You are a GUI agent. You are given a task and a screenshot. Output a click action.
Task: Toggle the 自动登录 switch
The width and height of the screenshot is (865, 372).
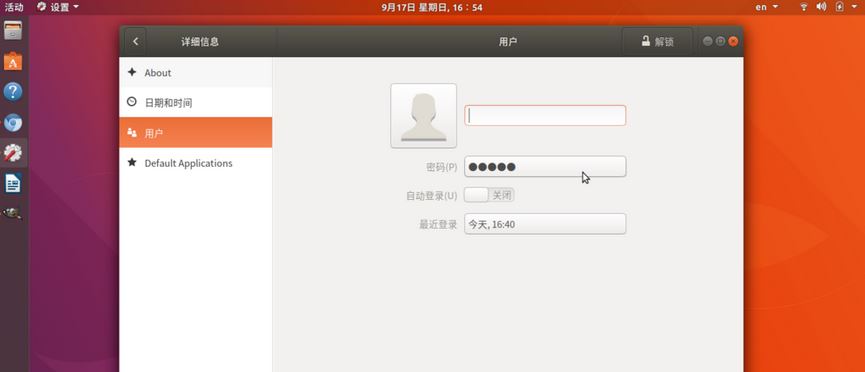[x=489, y=195]
